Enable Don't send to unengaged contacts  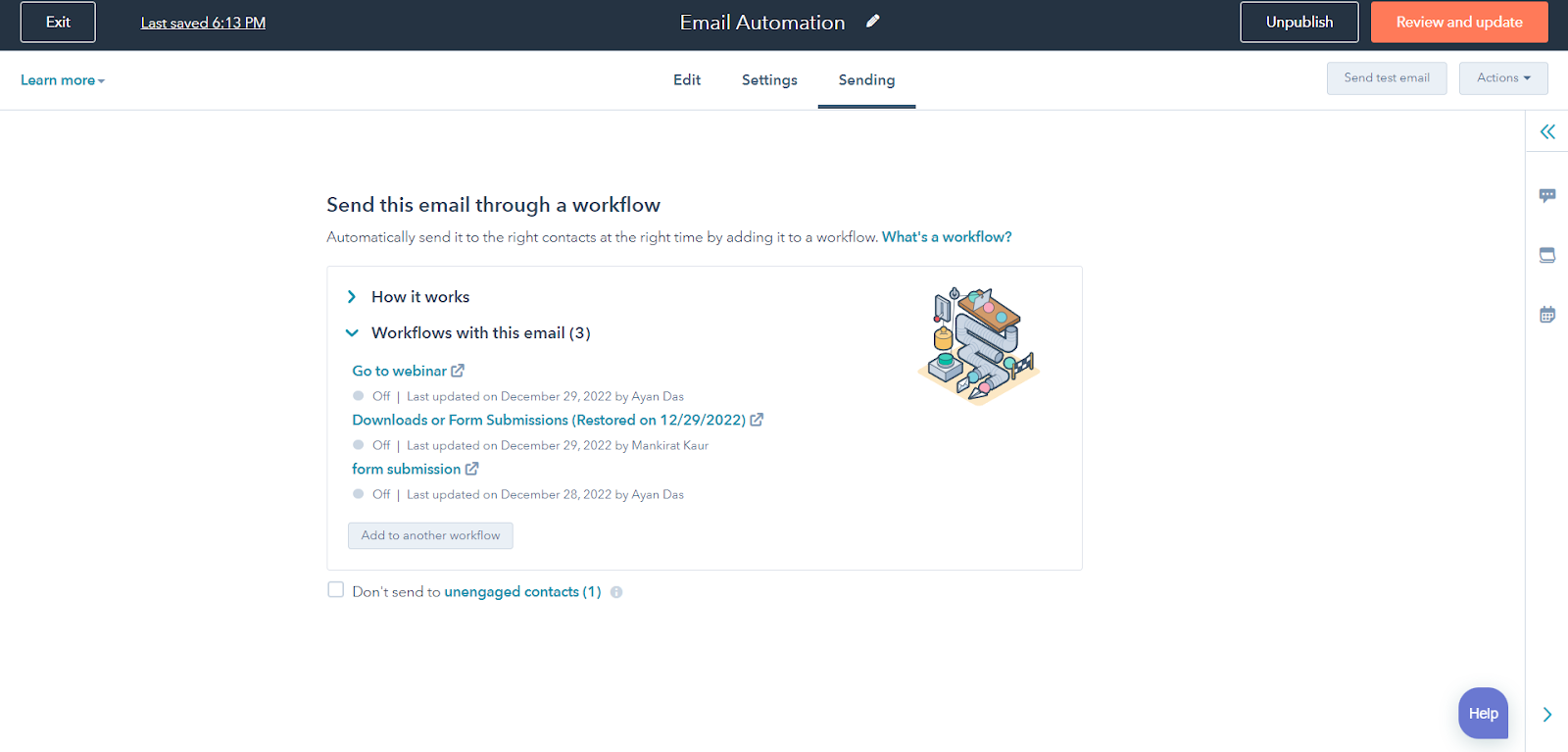click(x=335, y=589)
